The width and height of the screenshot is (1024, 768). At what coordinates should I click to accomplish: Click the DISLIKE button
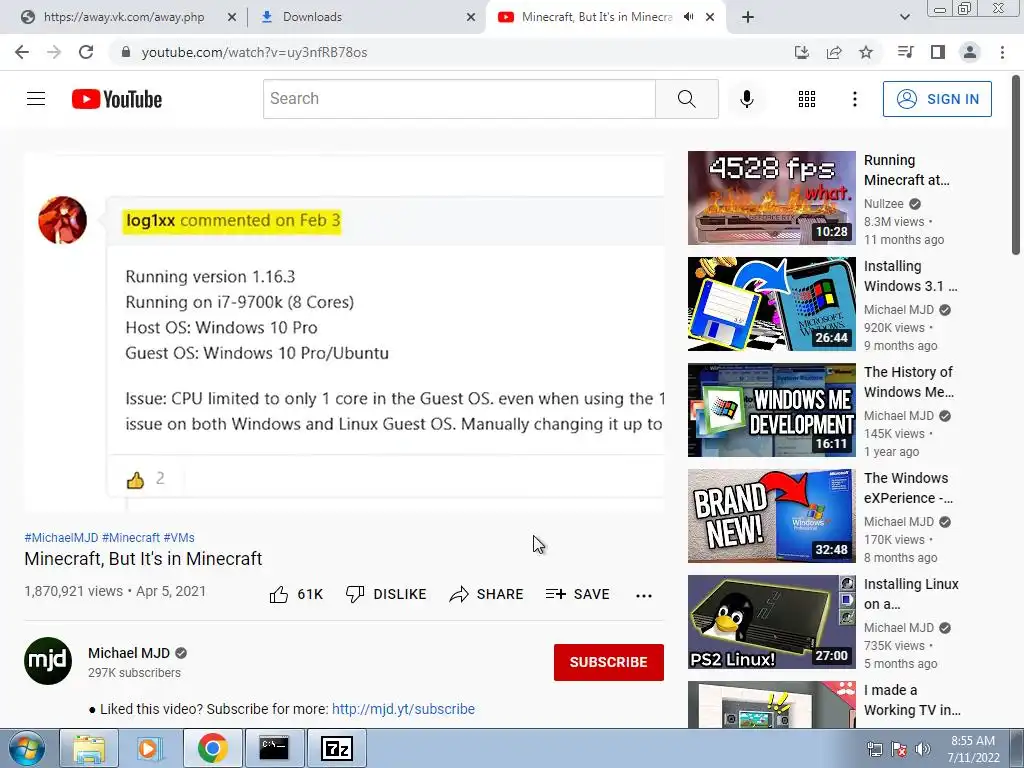[x=386, y=594]
